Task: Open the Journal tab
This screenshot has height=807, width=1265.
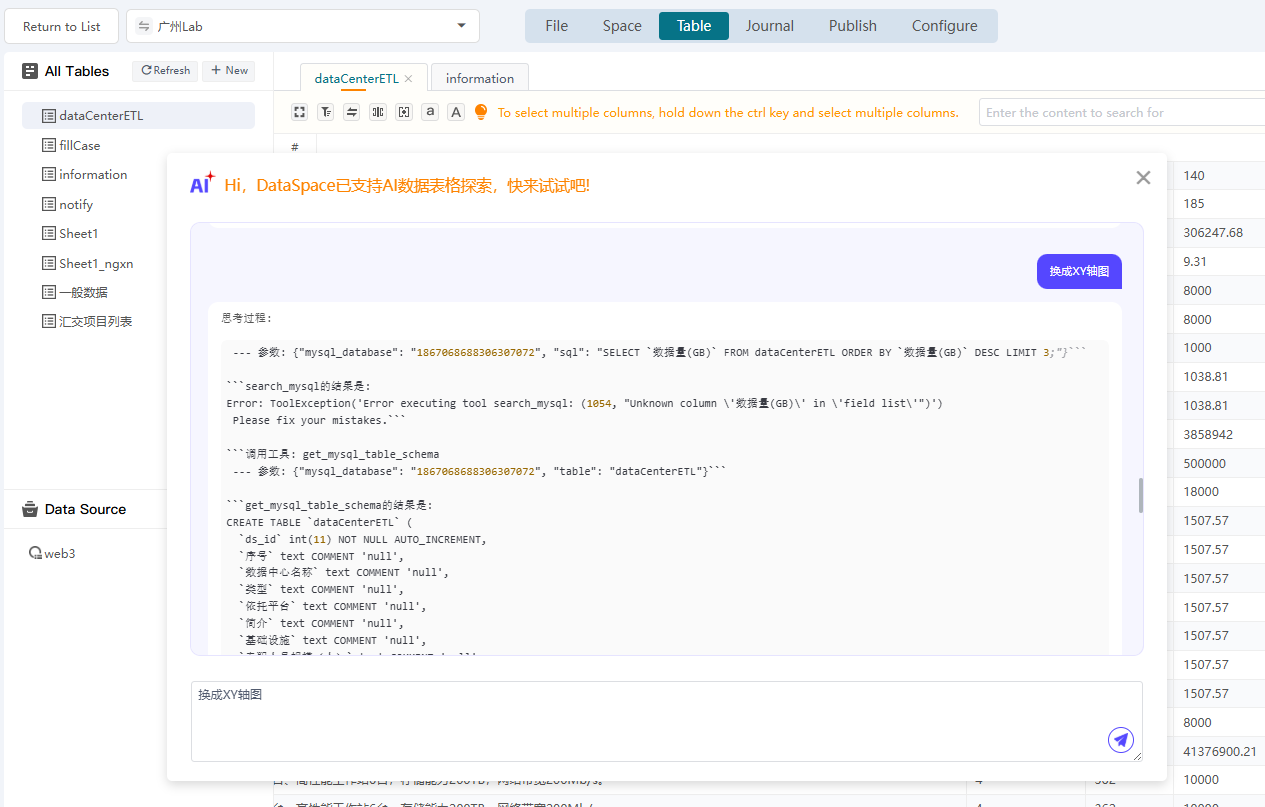Action: [770, 26]
